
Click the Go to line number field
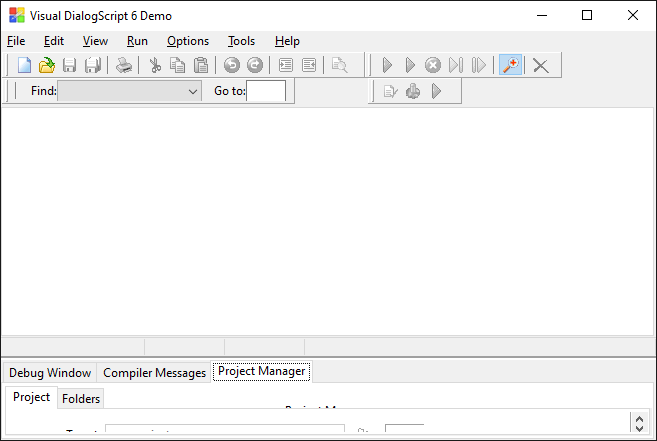266,91
